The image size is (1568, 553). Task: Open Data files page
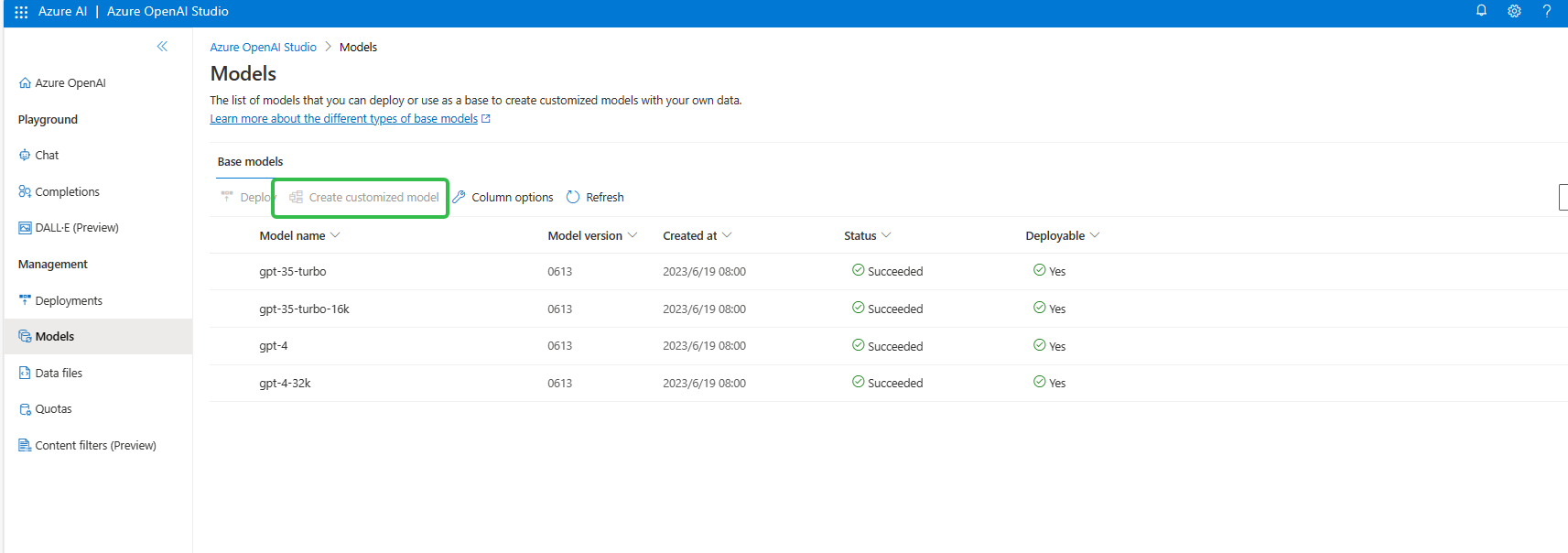(x=50, y=374)
